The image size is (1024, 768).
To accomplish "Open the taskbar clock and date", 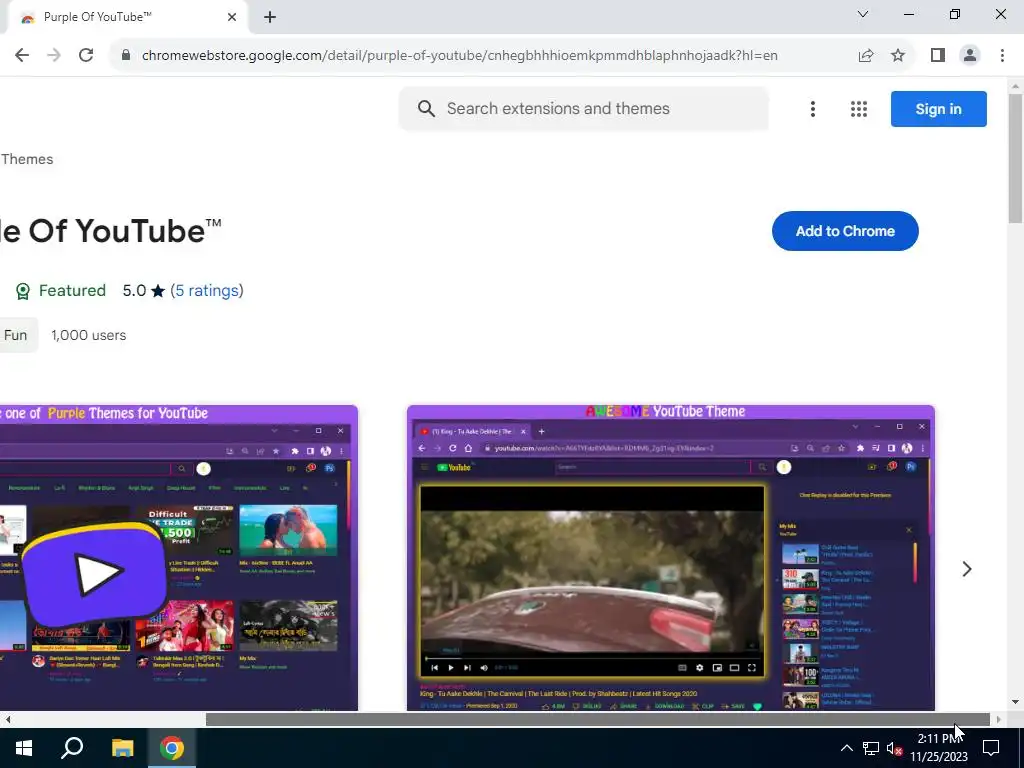I will [x=939, y=748].
